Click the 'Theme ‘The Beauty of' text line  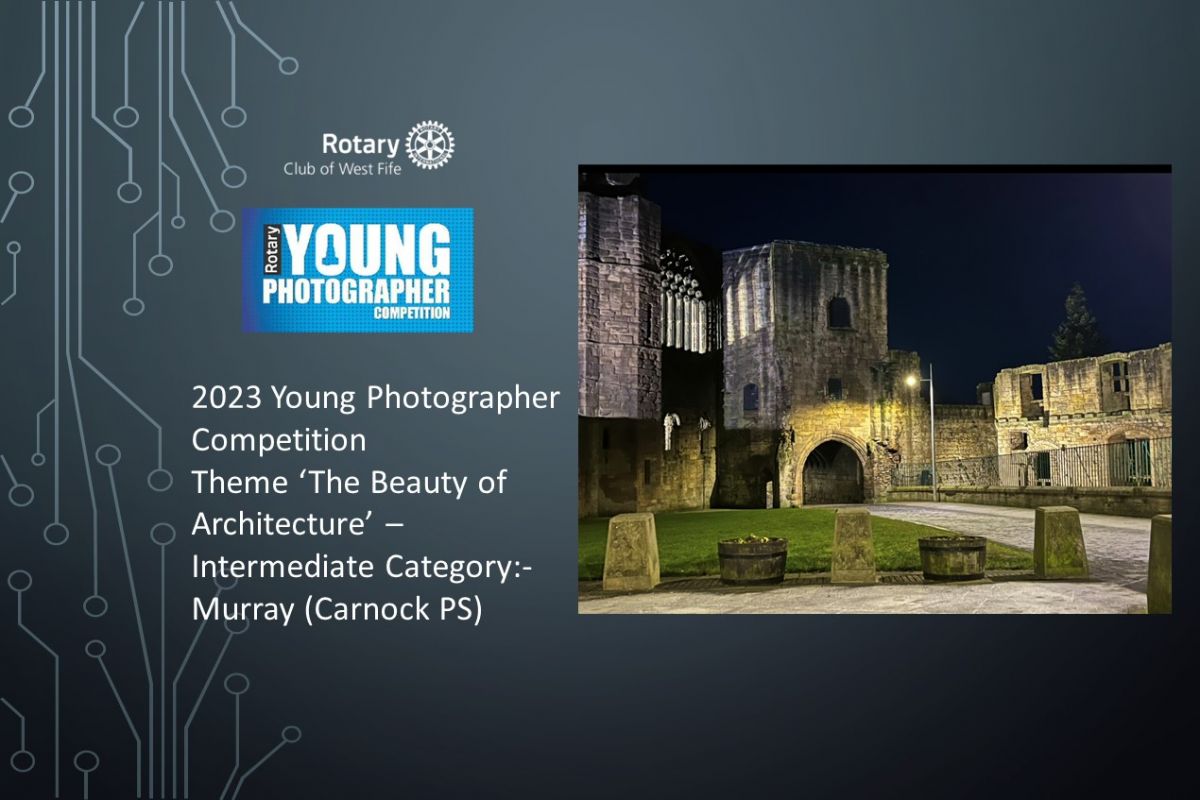coord(349,483)
